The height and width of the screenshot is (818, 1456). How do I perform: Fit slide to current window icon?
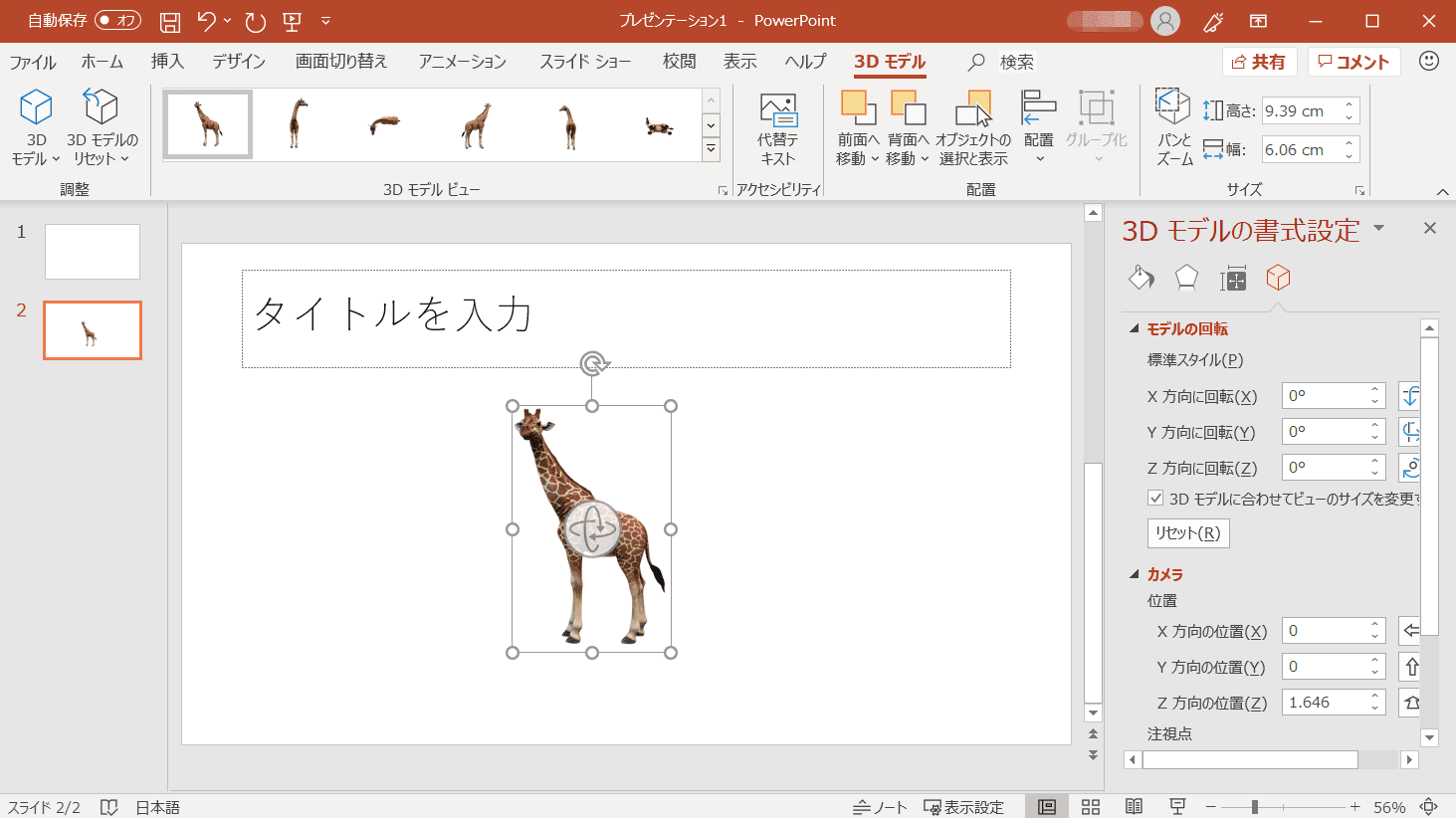[x=1429, y=807]
